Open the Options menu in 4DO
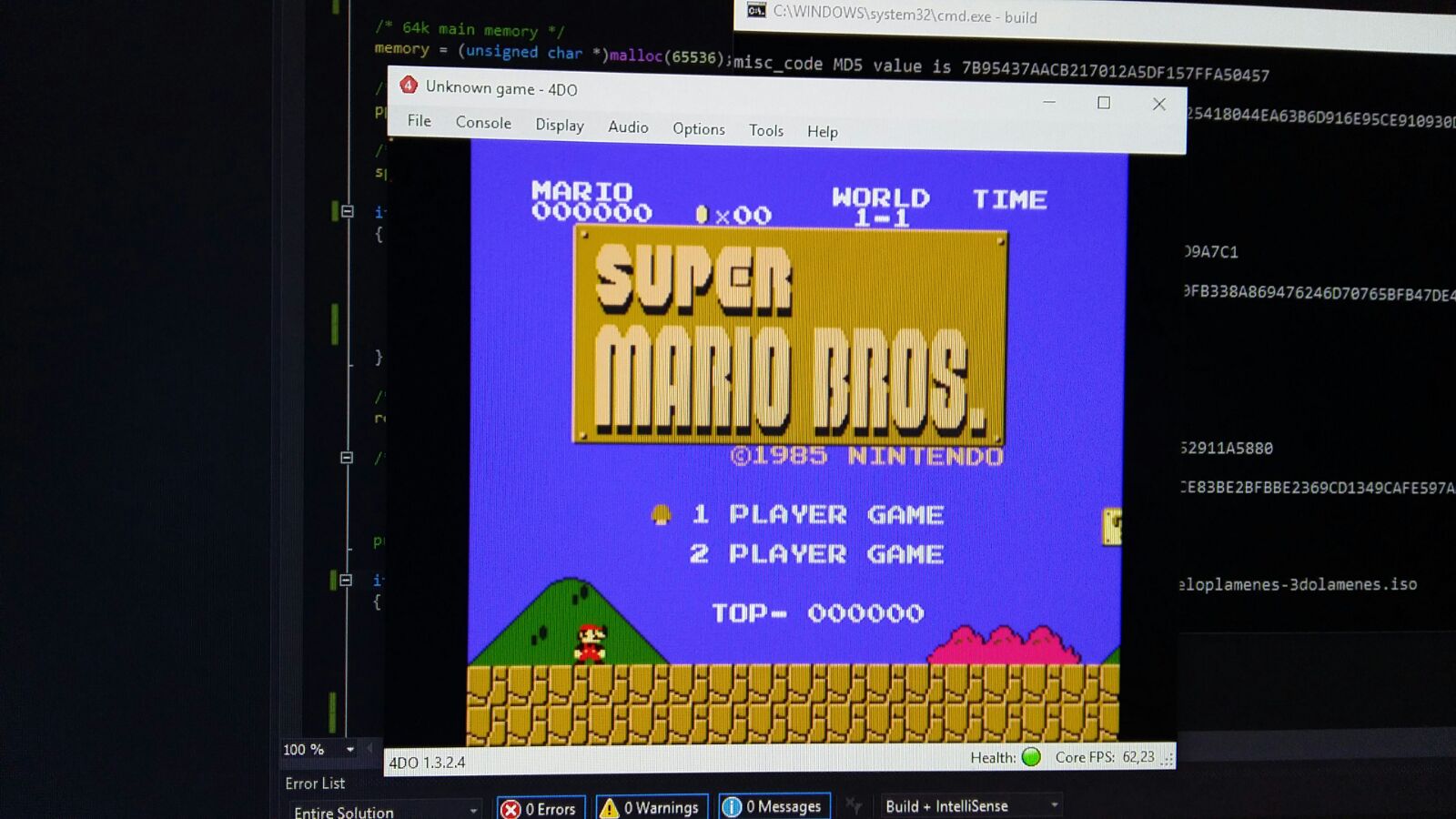 pos(699,129)
